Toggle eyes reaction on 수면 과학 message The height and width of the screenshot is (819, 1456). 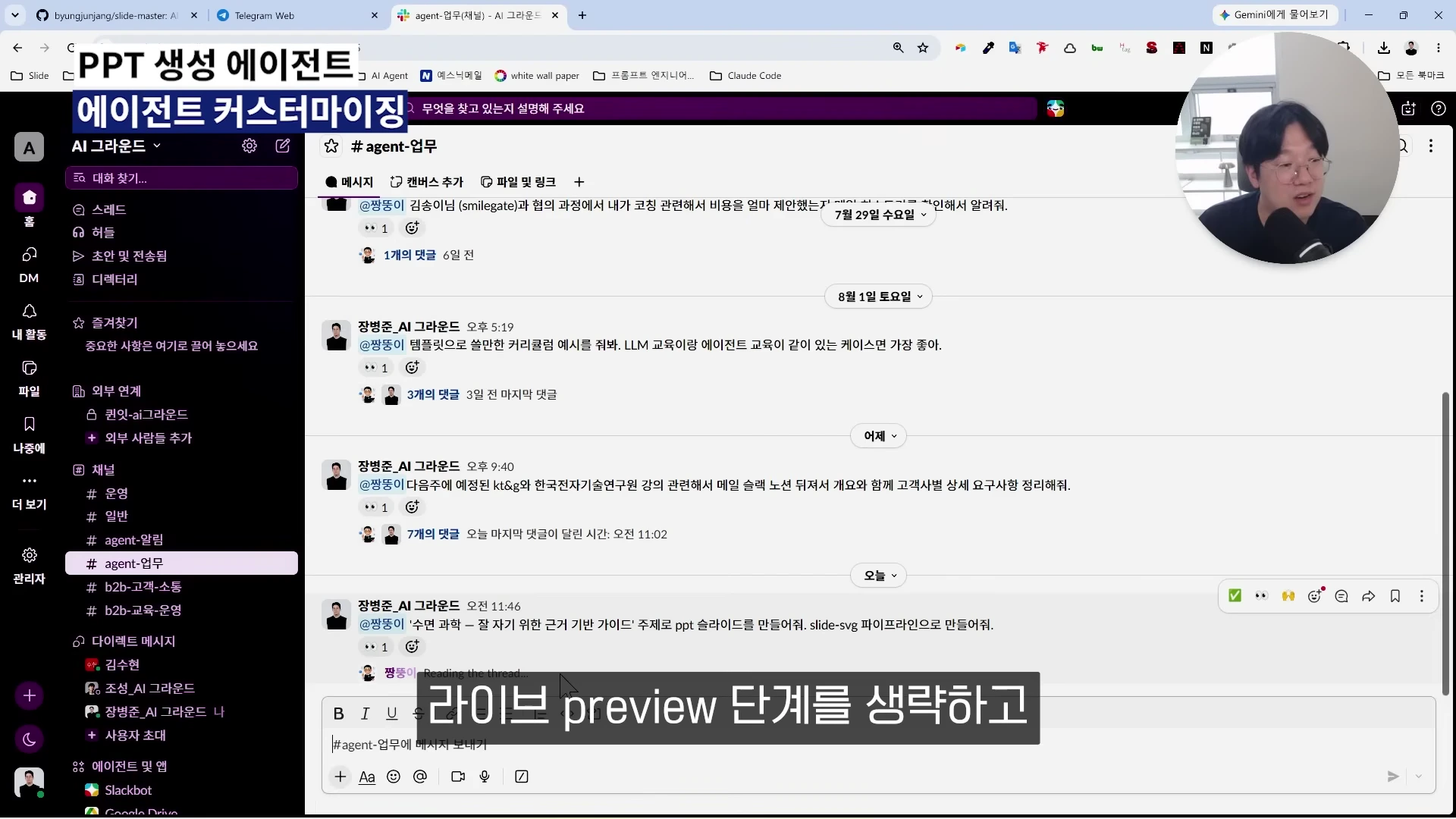(375, 647)
